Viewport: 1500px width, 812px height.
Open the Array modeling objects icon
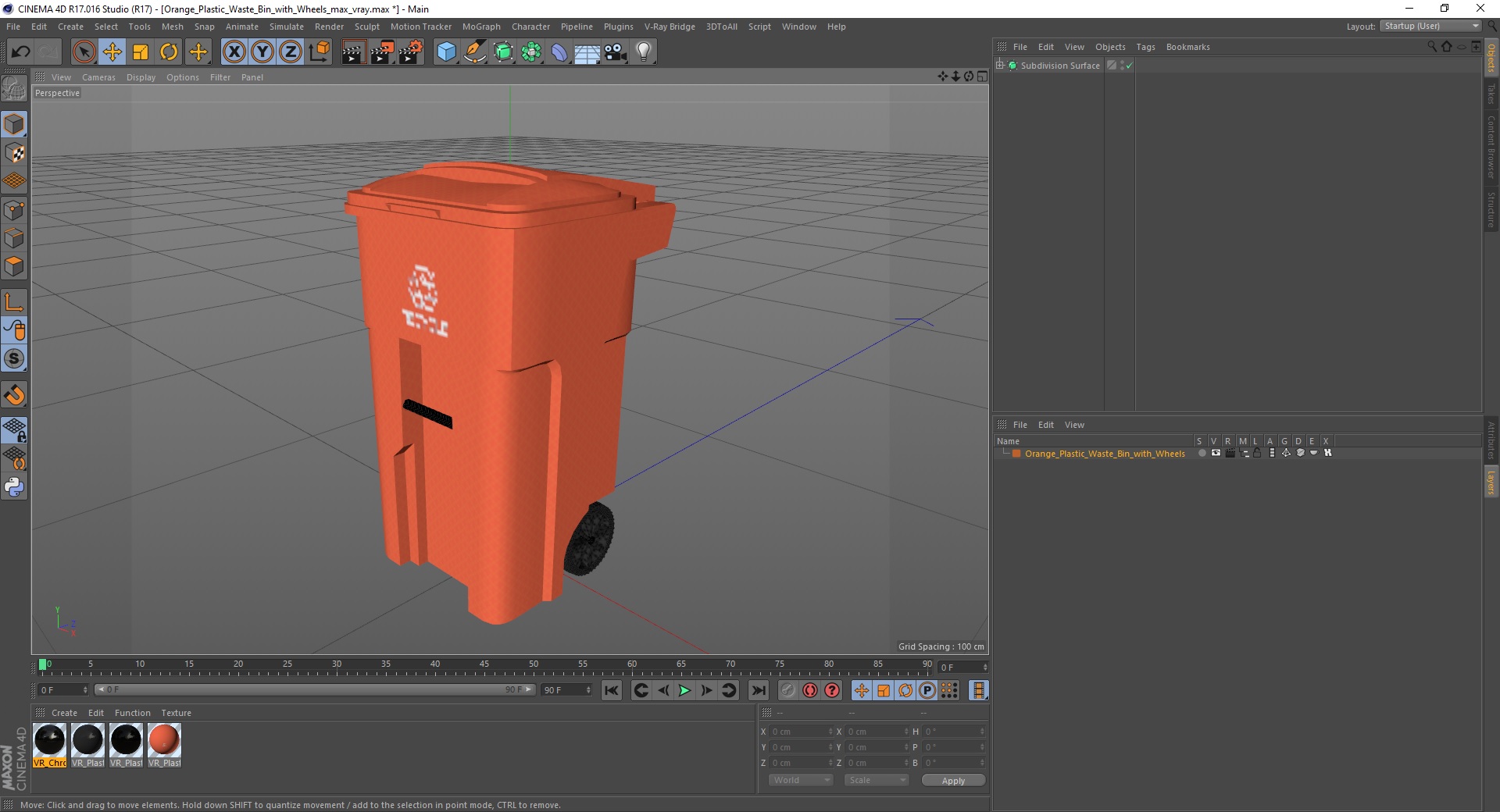point(531,52)
